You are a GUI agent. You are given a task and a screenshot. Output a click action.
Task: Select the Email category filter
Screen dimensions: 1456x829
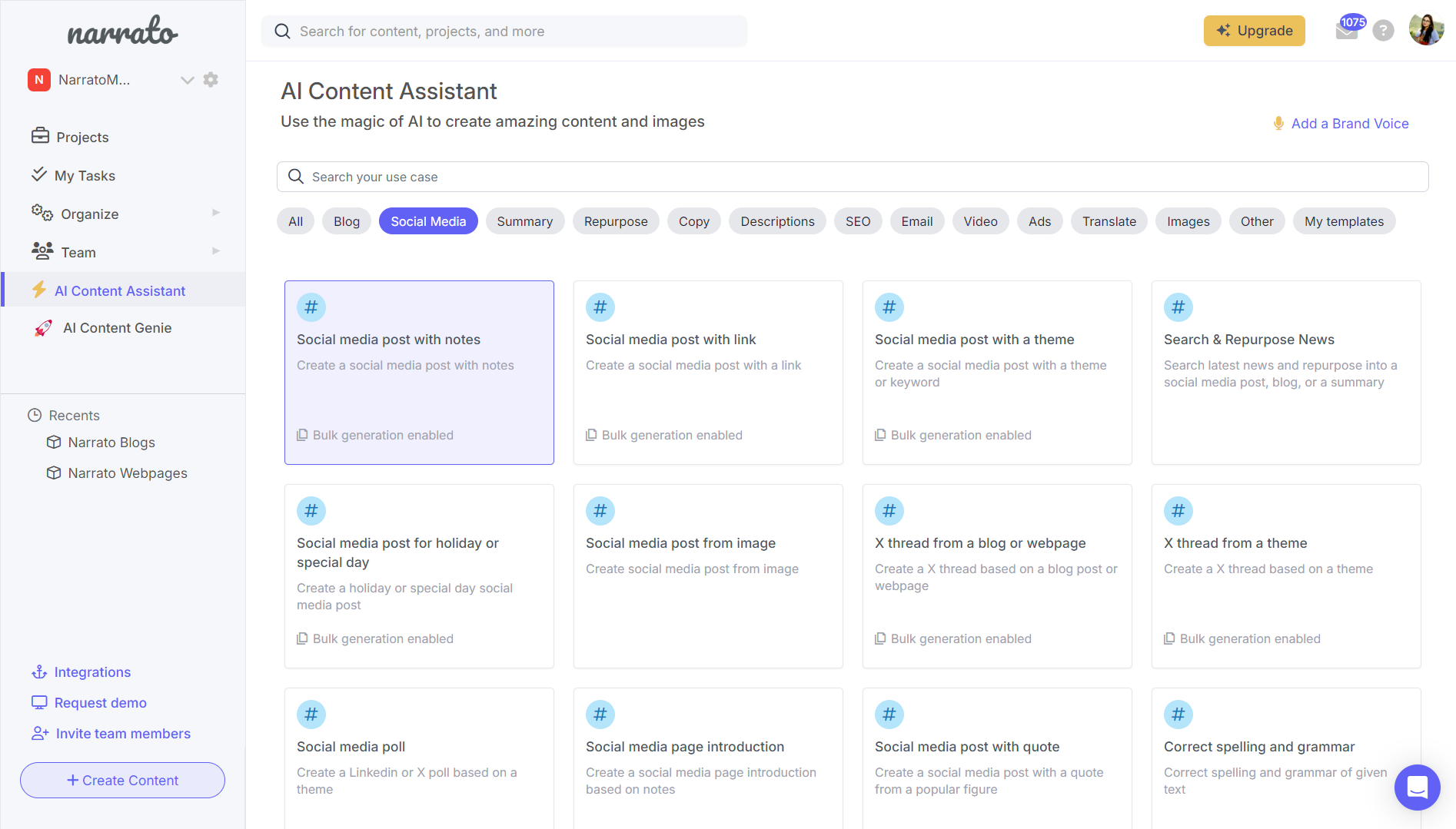pos(917,221)
